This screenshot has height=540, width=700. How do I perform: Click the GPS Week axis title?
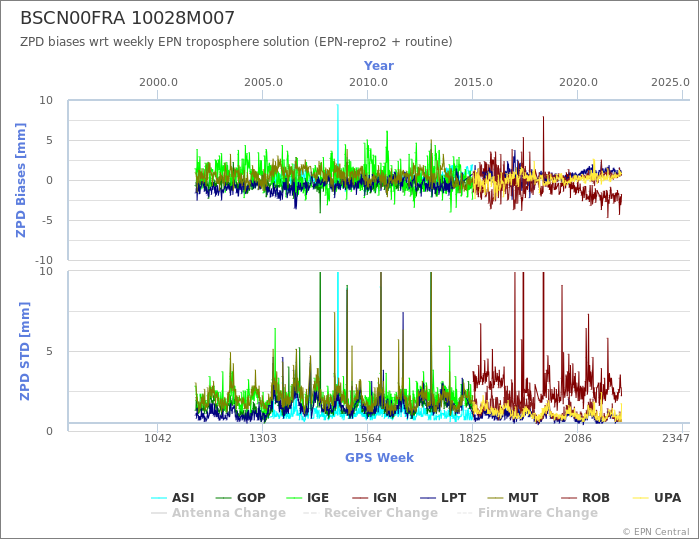[x=379, y=457]
